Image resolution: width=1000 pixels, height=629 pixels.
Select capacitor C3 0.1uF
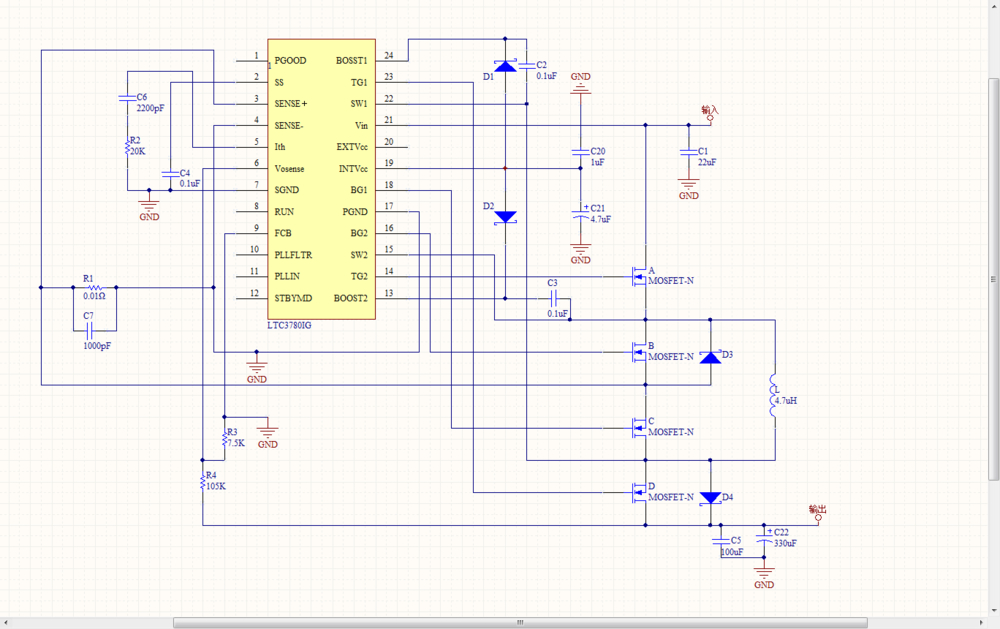click(554, 298)
